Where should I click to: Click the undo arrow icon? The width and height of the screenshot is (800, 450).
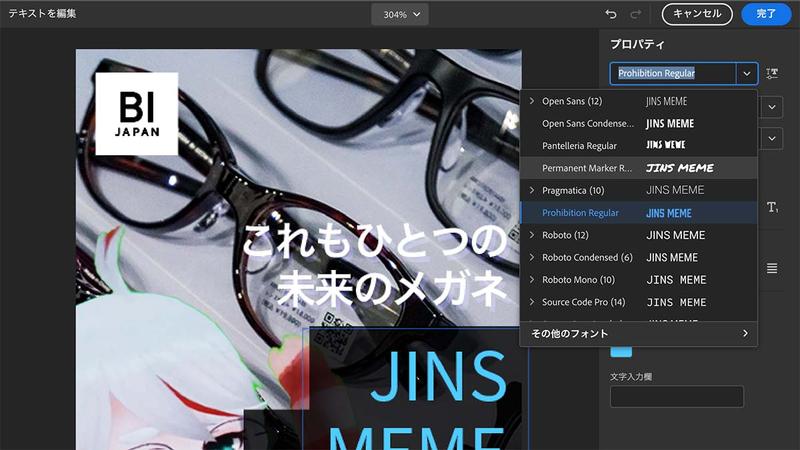tap(611, 14)
